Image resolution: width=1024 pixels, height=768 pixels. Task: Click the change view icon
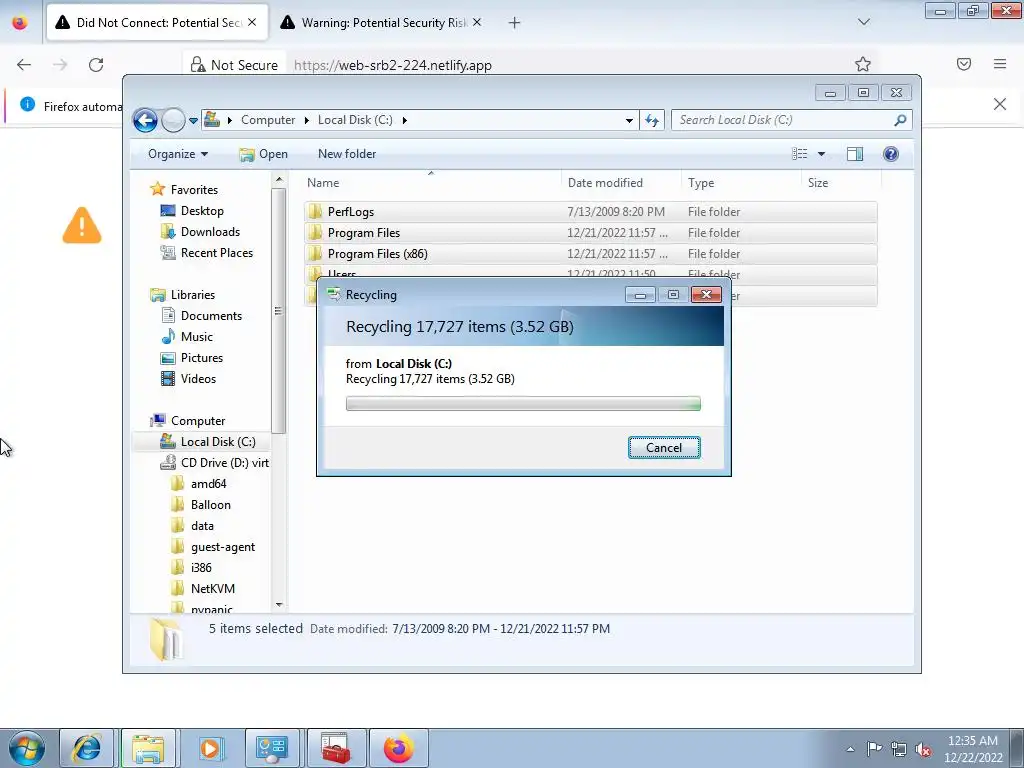[799, 154]
